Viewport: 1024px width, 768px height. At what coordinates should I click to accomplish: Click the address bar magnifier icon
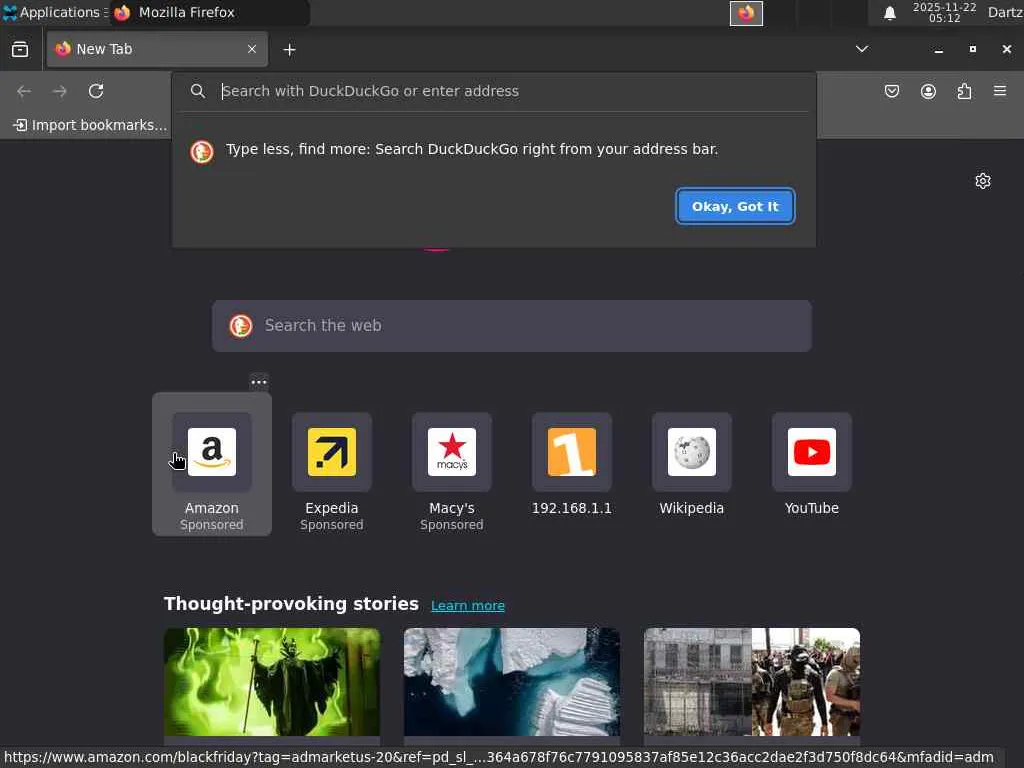(x=198, y=91)
